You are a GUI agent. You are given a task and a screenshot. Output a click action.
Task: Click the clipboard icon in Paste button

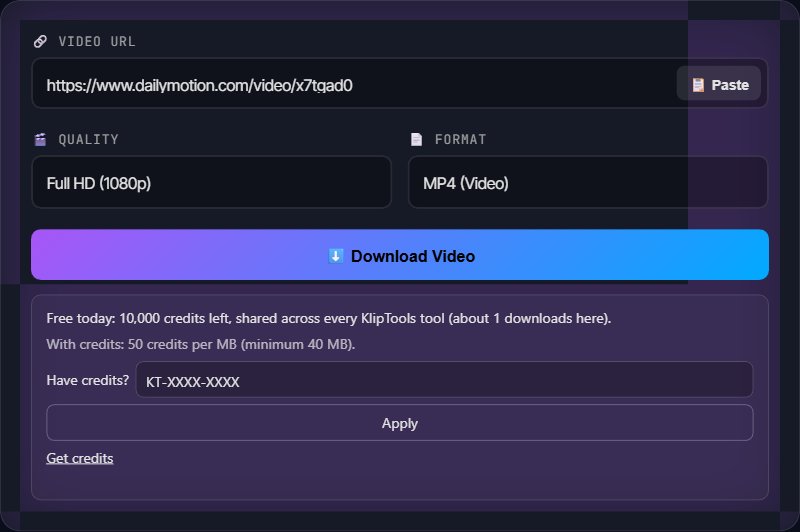click(698, 85)
